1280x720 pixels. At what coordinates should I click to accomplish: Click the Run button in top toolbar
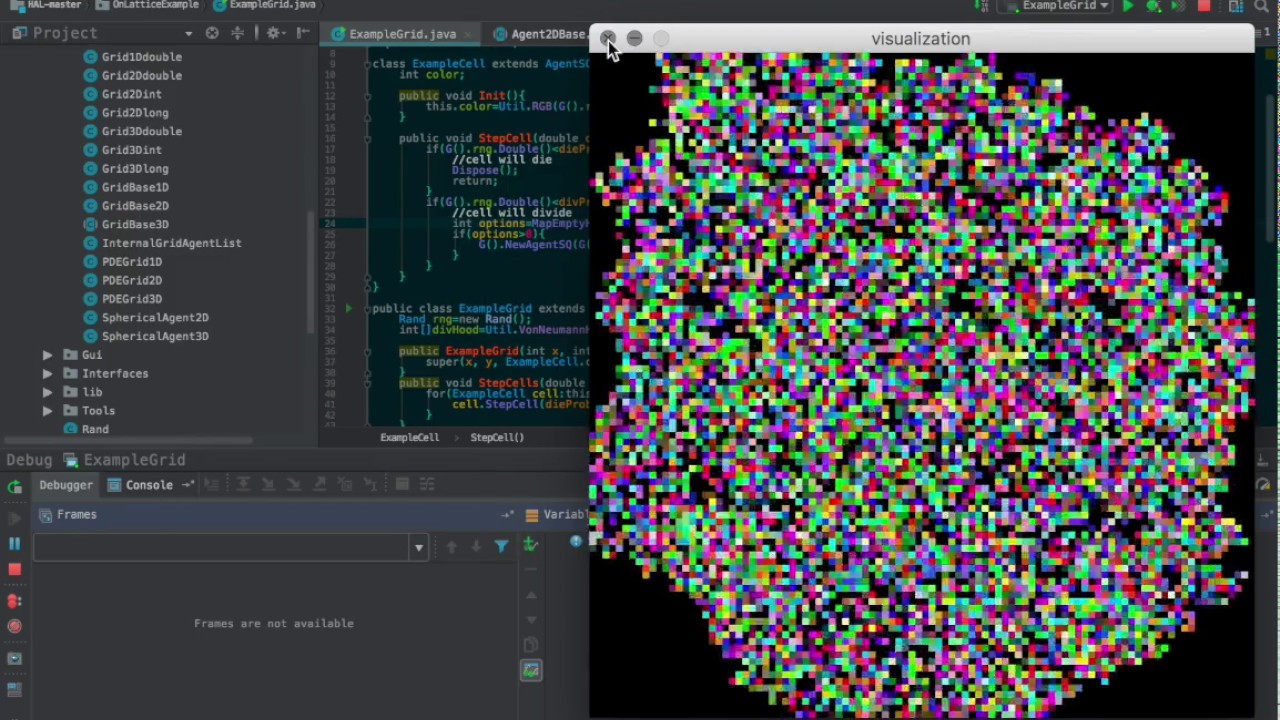pos(1128,6)
